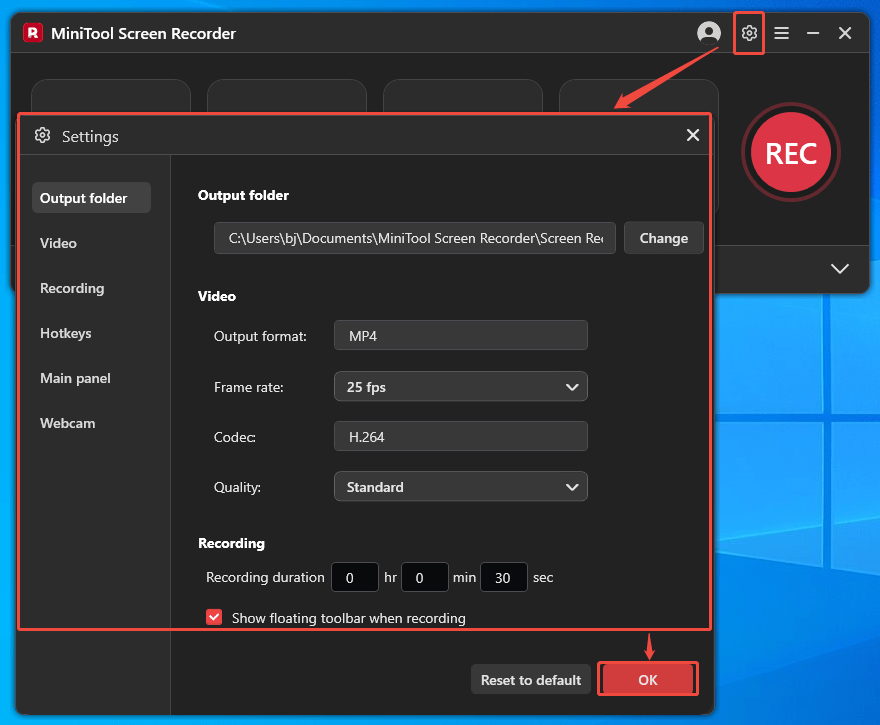The width and height of the screenshot is (880, 725).
Task: Click the output folder path field
Action: pos(415,238)
